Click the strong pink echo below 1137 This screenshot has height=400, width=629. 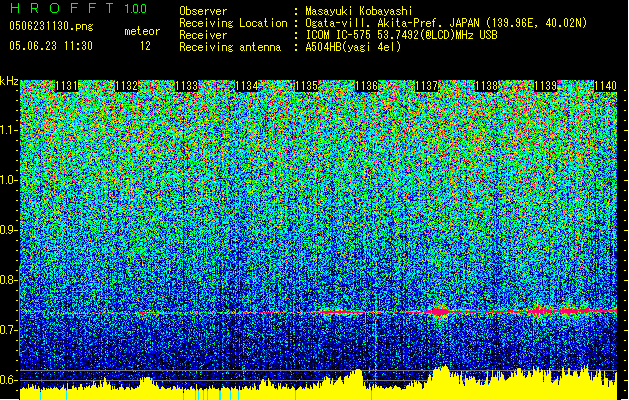(440, 311)
